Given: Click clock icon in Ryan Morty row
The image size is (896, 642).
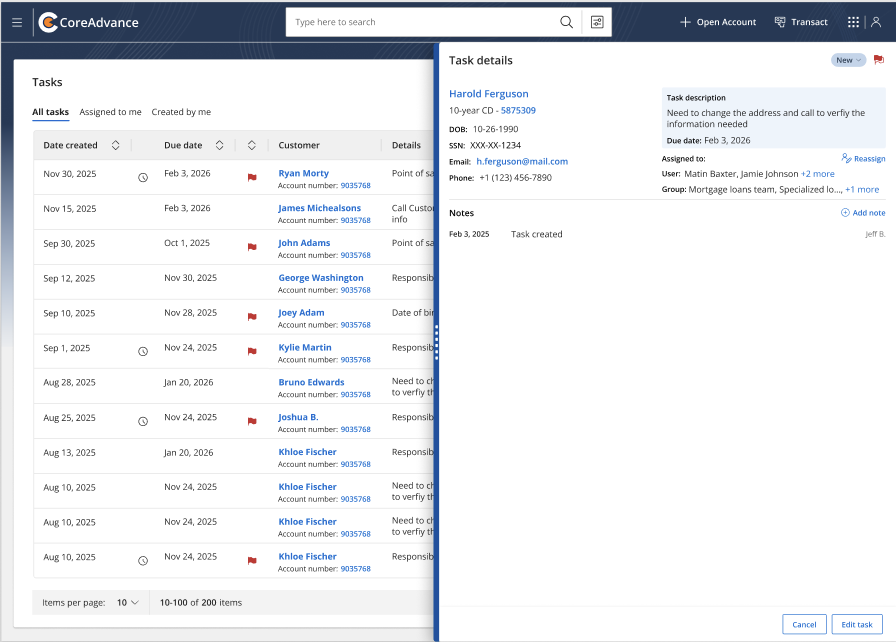Looking at the screenshot, I should (143, 178).
